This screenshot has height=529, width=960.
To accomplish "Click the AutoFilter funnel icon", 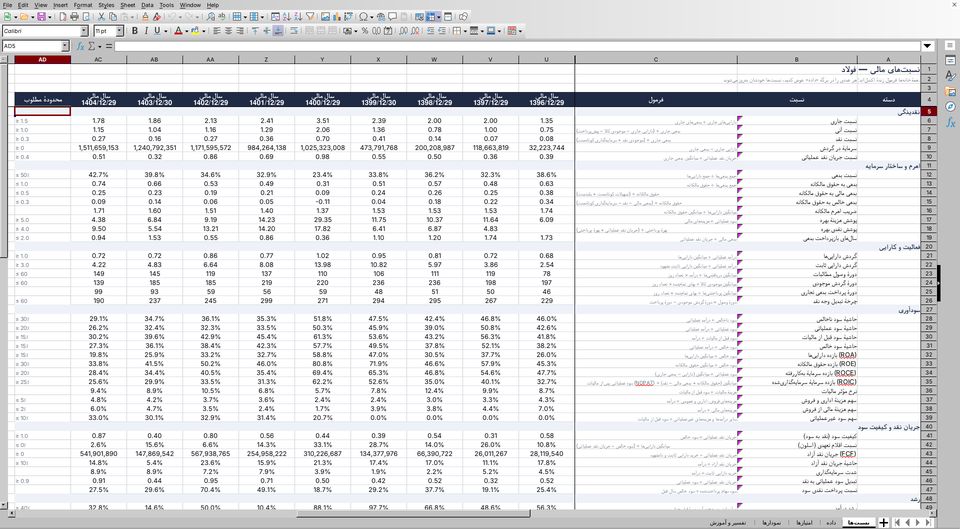I will pyautogui.click(x=310, y=17).
